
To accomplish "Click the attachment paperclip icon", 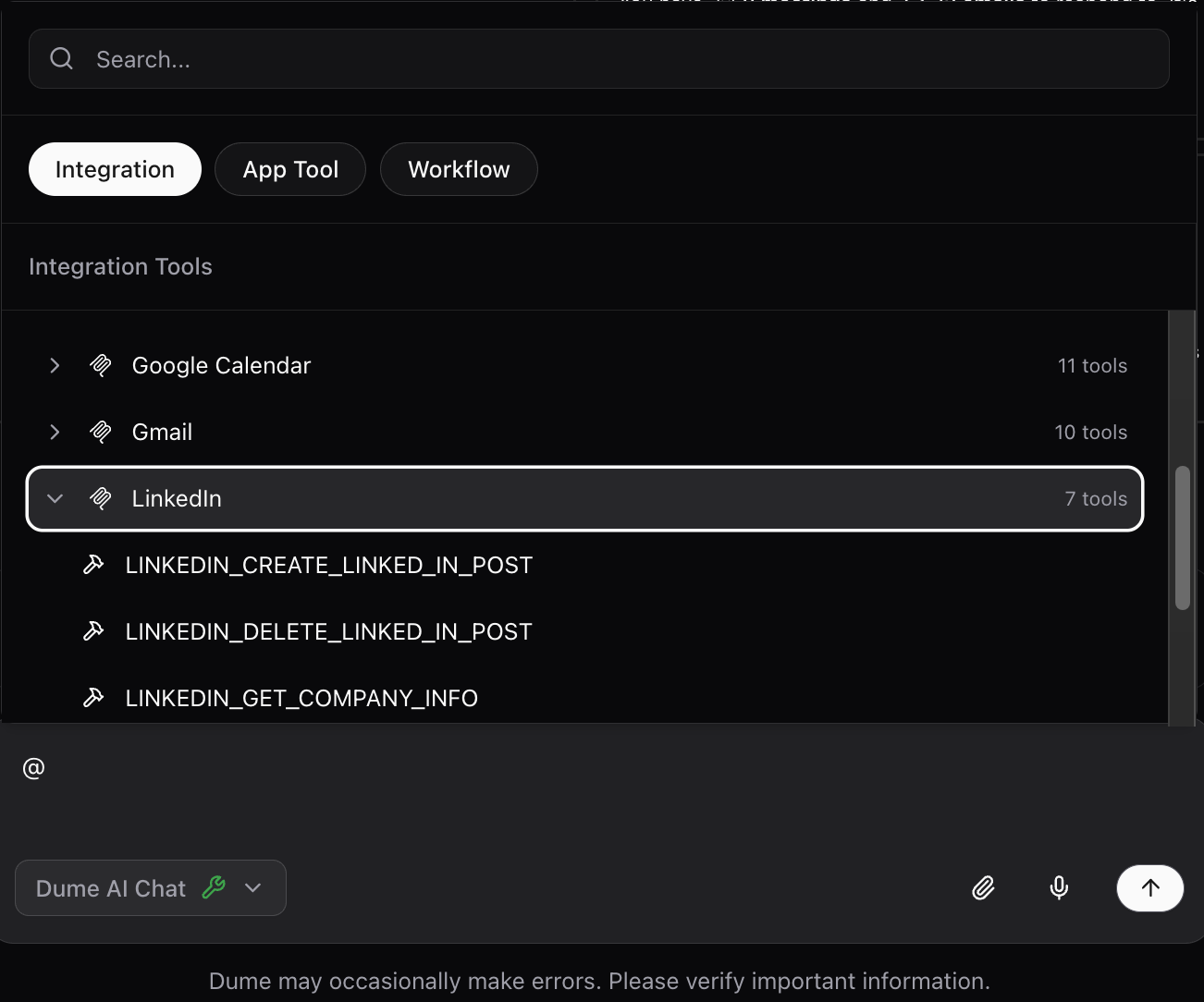I will 983,887.
